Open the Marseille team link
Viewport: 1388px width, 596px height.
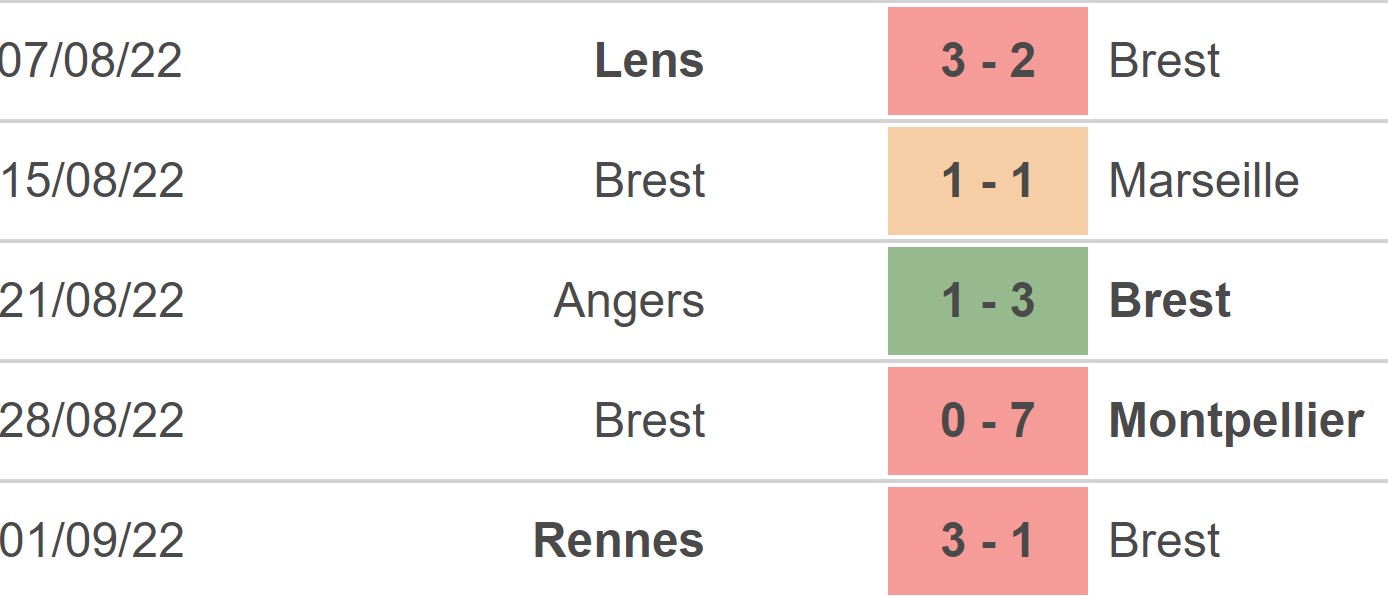[x=1204, y=181]
